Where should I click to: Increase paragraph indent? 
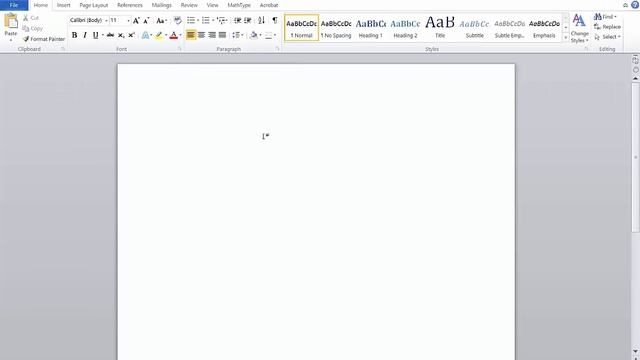pos(248,20)
